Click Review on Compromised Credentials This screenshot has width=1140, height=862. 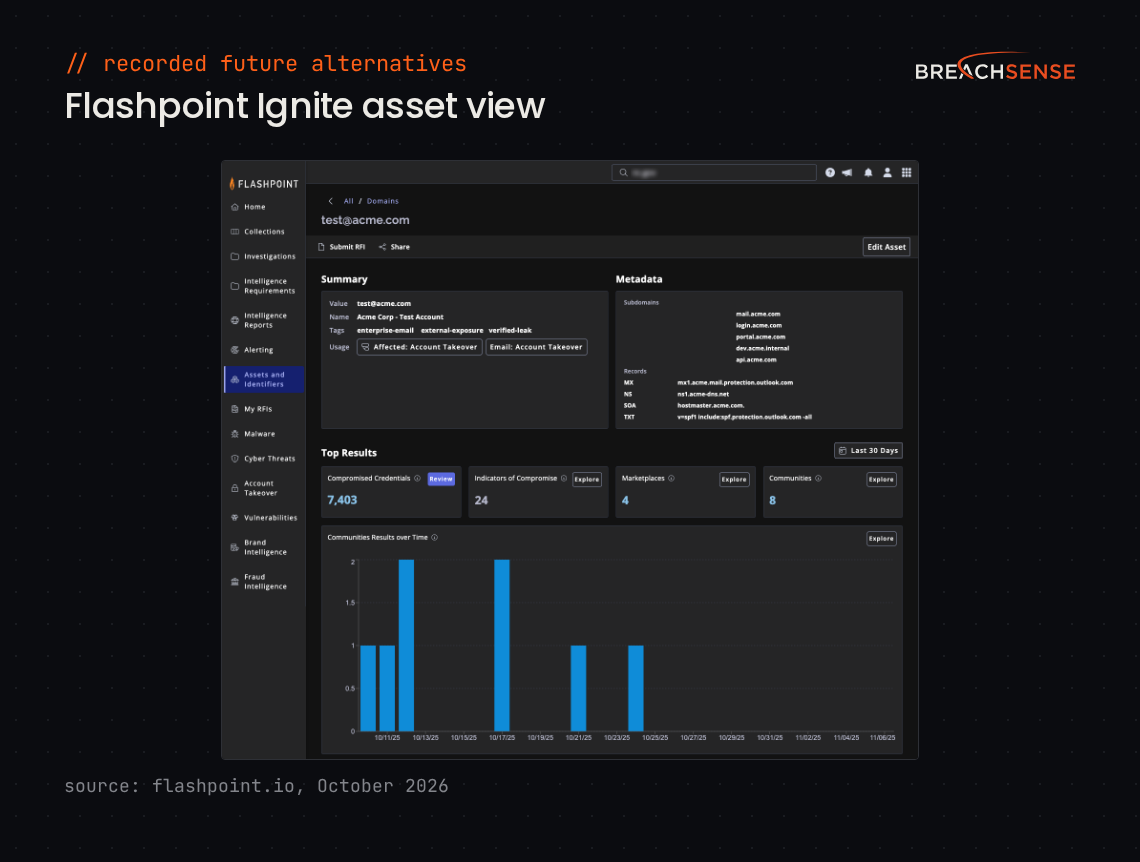(x=441, y=479)
